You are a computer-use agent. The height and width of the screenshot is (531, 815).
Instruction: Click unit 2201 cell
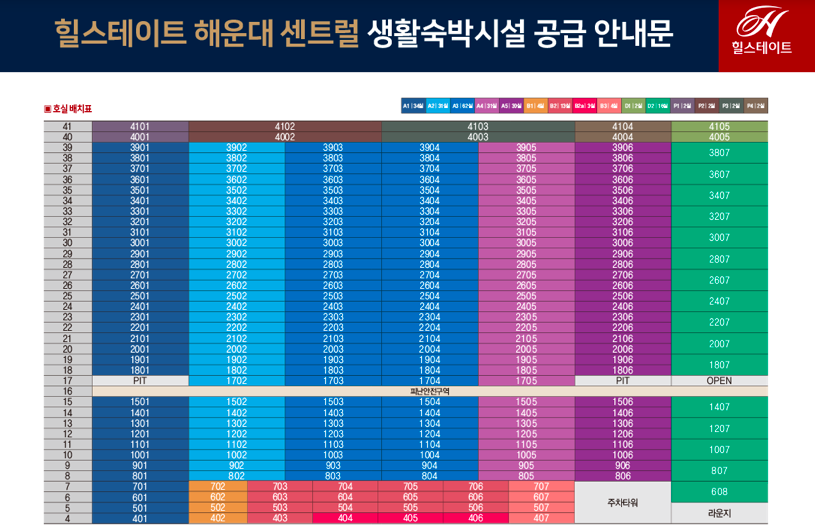pyautogui.click(x=140, y=328)
